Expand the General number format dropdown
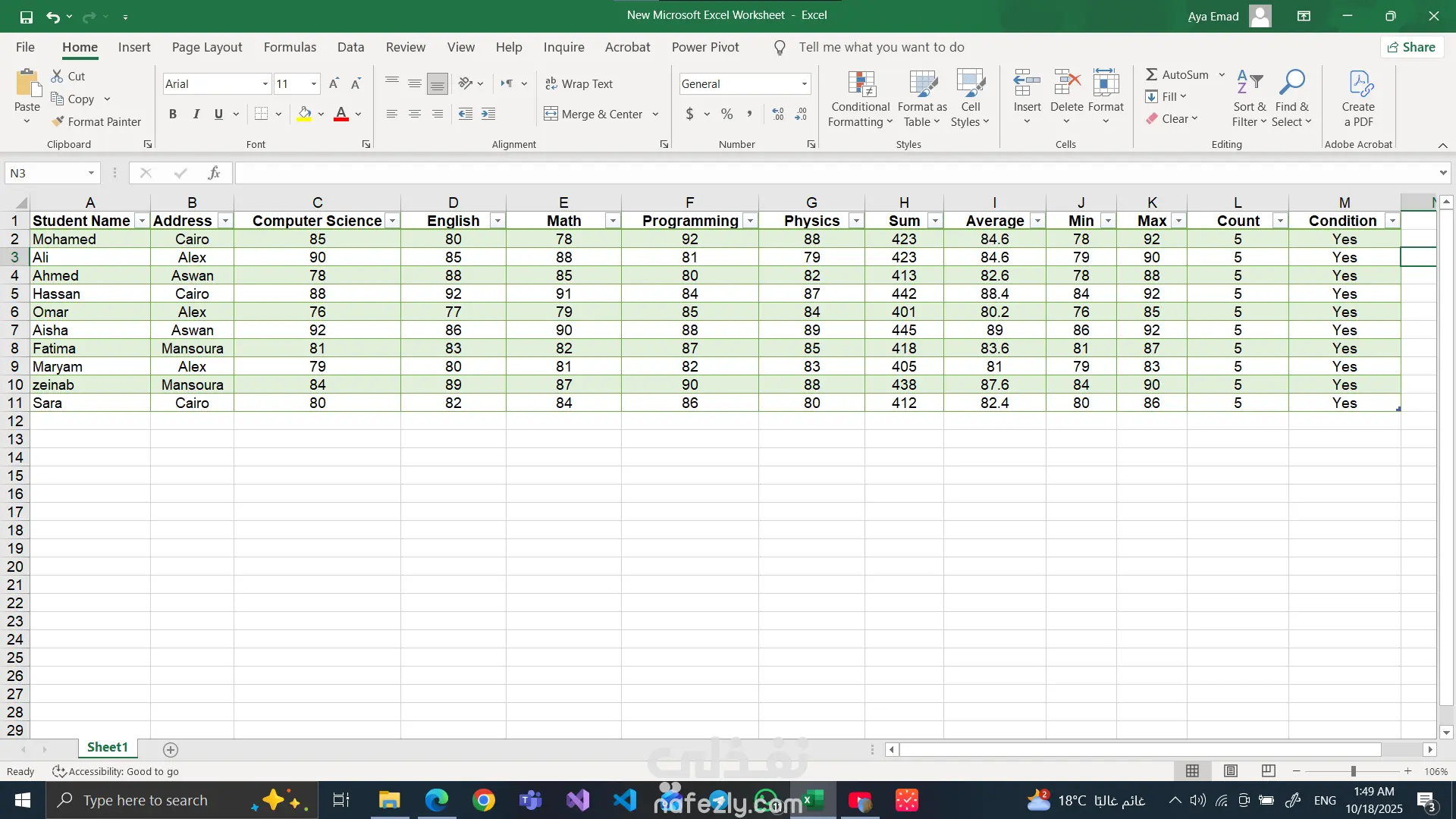 tap(804, 83)
